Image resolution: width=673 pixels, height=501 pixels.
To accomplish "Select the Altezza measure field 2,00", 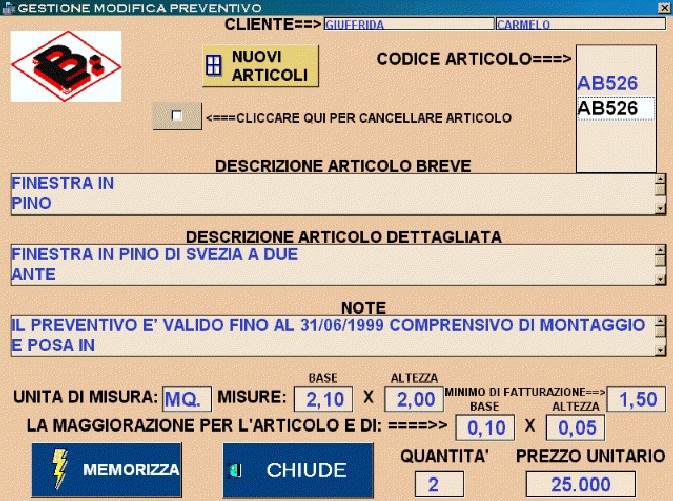I will click(x=411, y=400).
